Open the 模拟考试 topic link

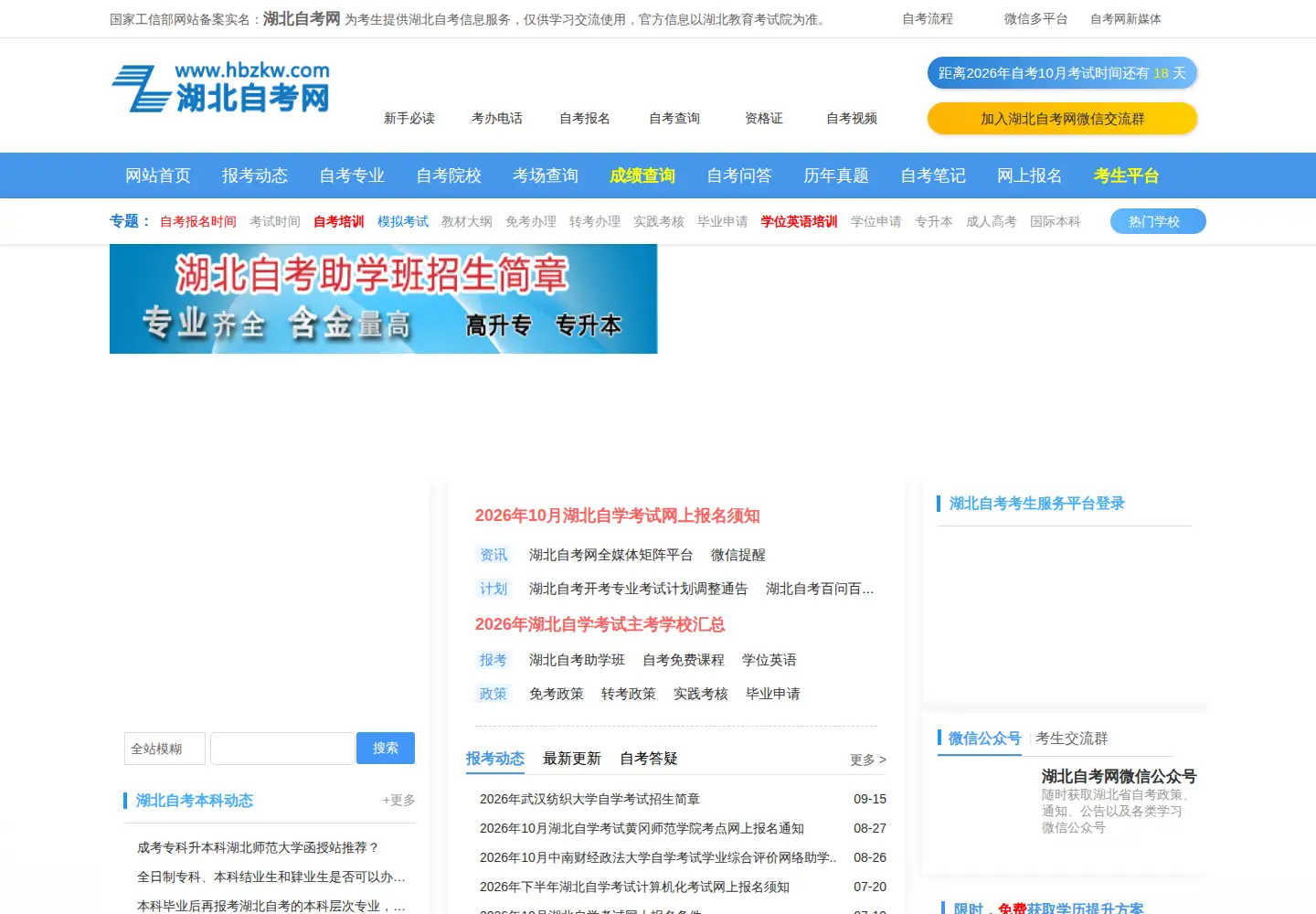click(403, 221)
